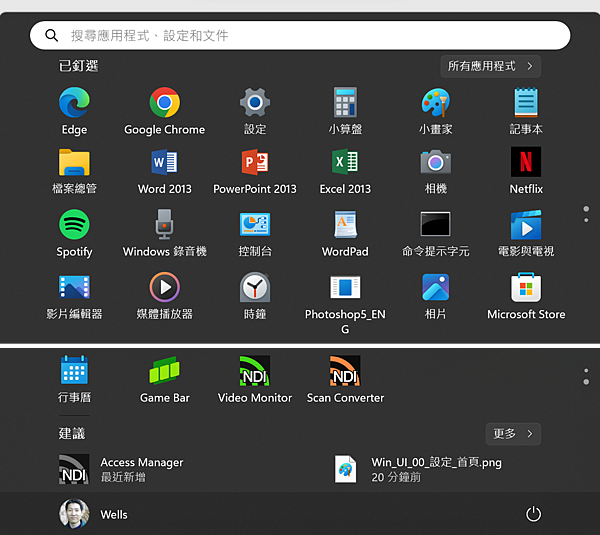The image size is (600, 535).
Task: Click the power button
Action: [x=533, y=514]
